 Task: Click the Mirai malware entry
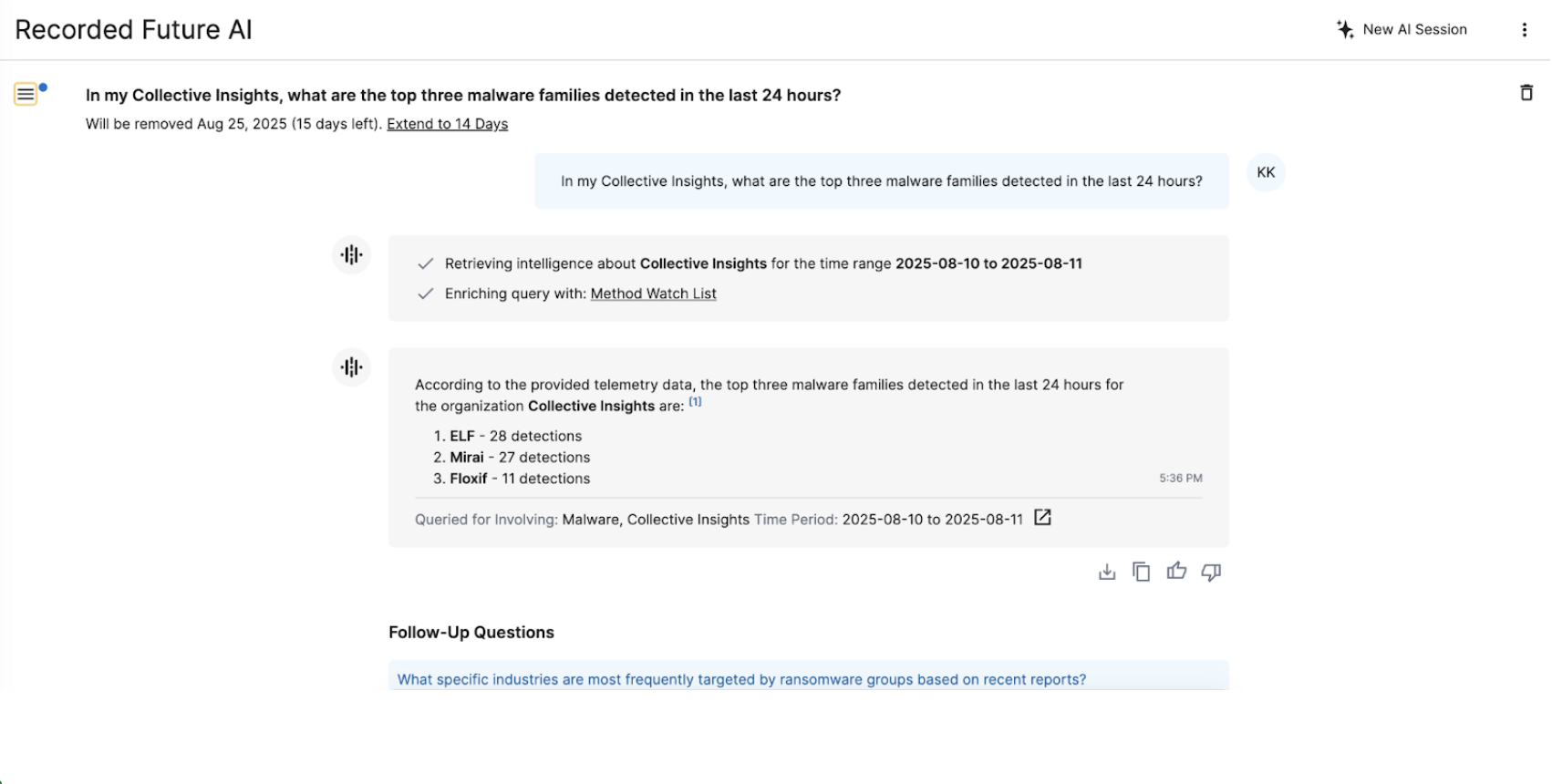coord(466,458)
